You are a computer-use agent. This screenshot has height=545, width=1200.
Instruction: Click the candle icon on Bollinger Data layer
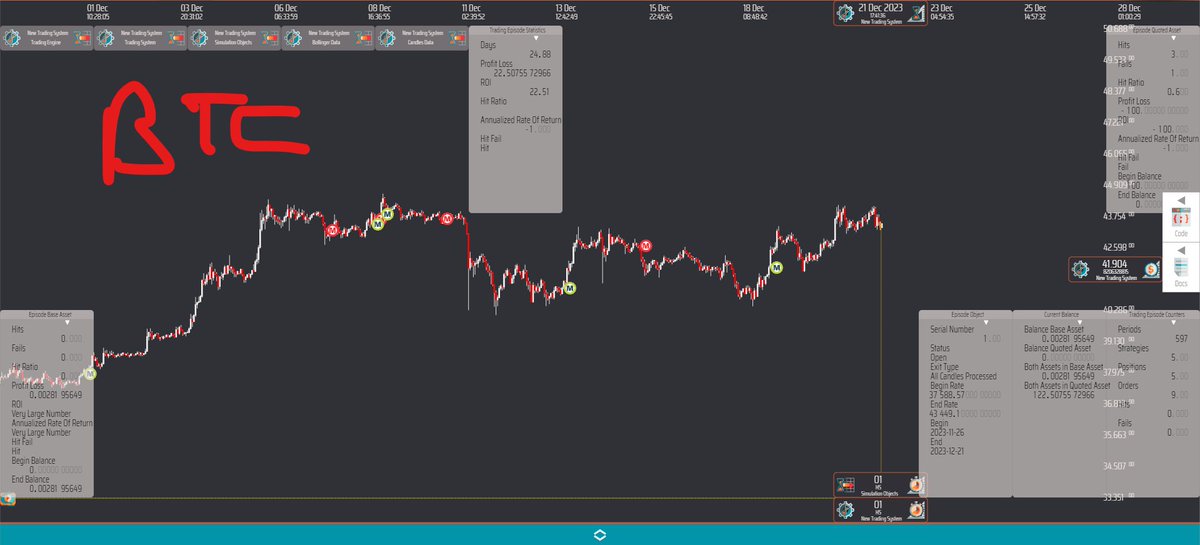pos(364,38)
